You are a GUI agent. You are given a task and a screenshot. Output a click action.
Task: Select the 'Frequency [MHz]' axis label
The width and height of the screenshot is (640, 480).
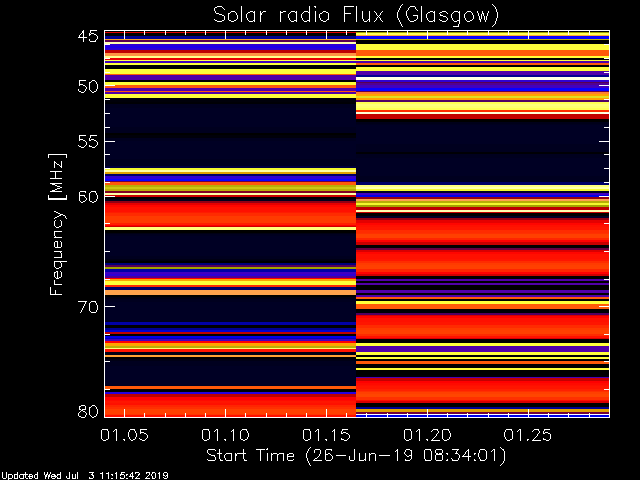pos(57,224)
